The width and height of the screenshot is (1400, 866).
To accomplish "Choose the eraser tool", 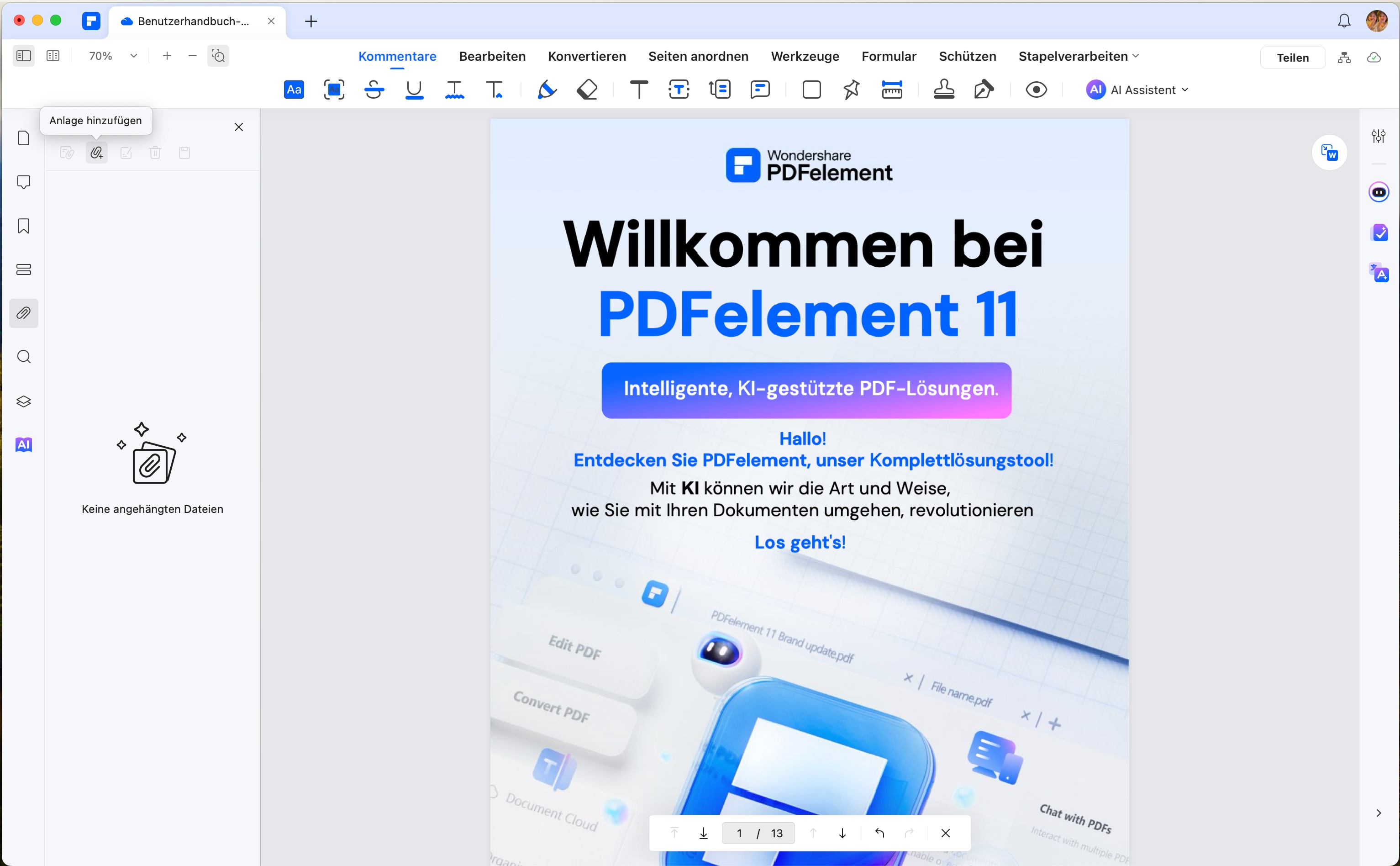I will click(587, 90).
